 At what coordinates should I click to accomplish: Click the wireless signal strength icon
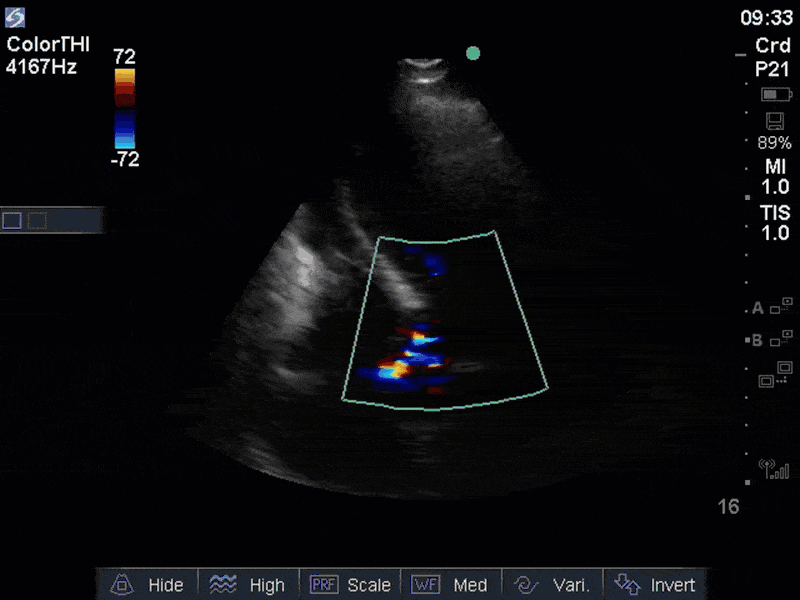pyautogui.click(x=774, y=468)
